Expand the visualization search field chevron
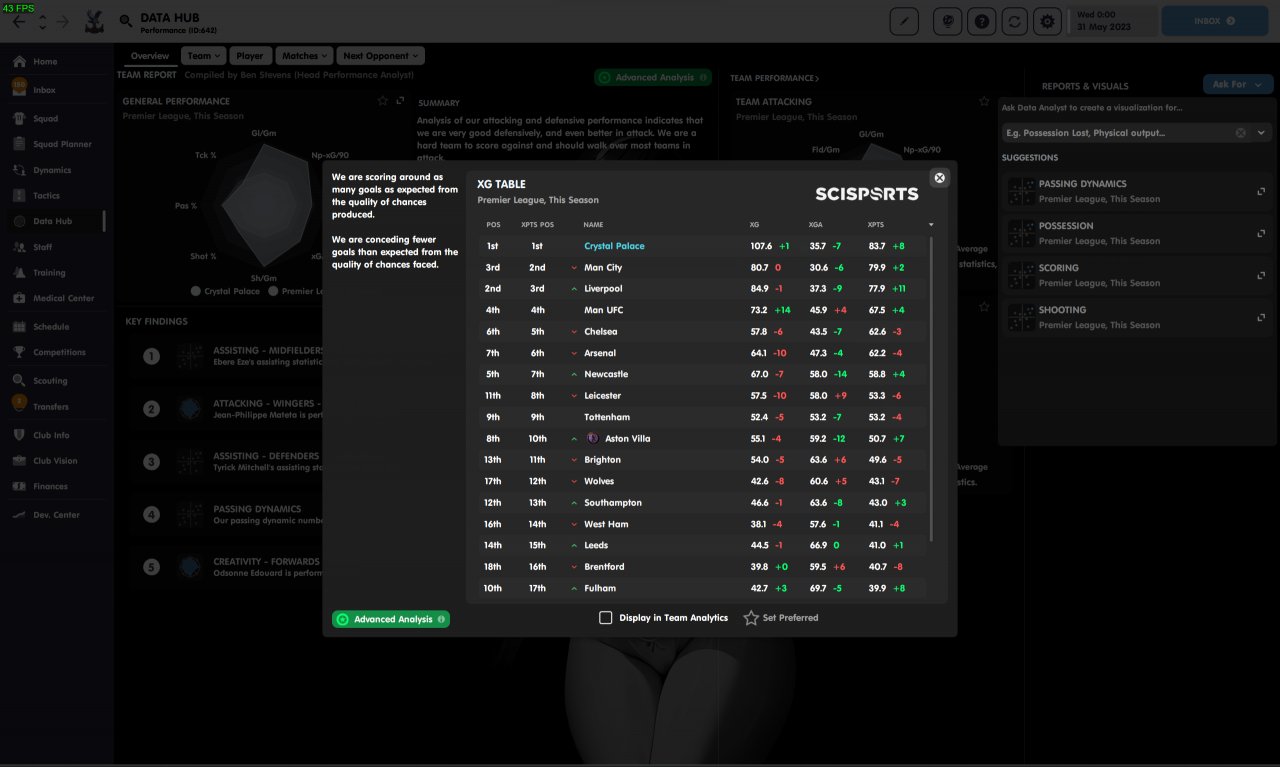1280x767 pixels. pyautogui.click(x=1262, y=133)
